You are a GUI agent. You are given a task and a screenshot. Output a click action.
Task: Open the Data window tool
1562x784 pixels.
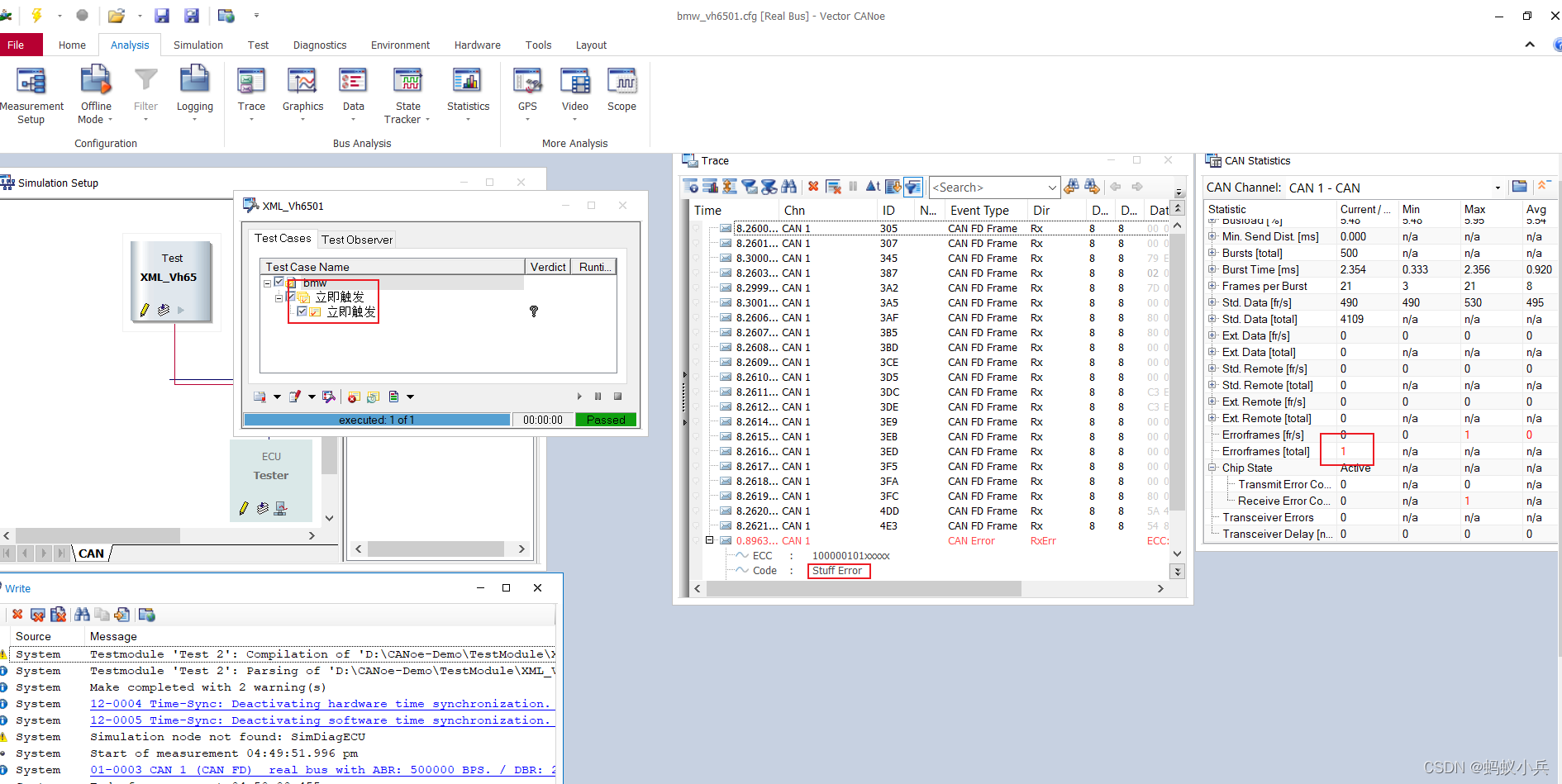(x=354, y=93)
